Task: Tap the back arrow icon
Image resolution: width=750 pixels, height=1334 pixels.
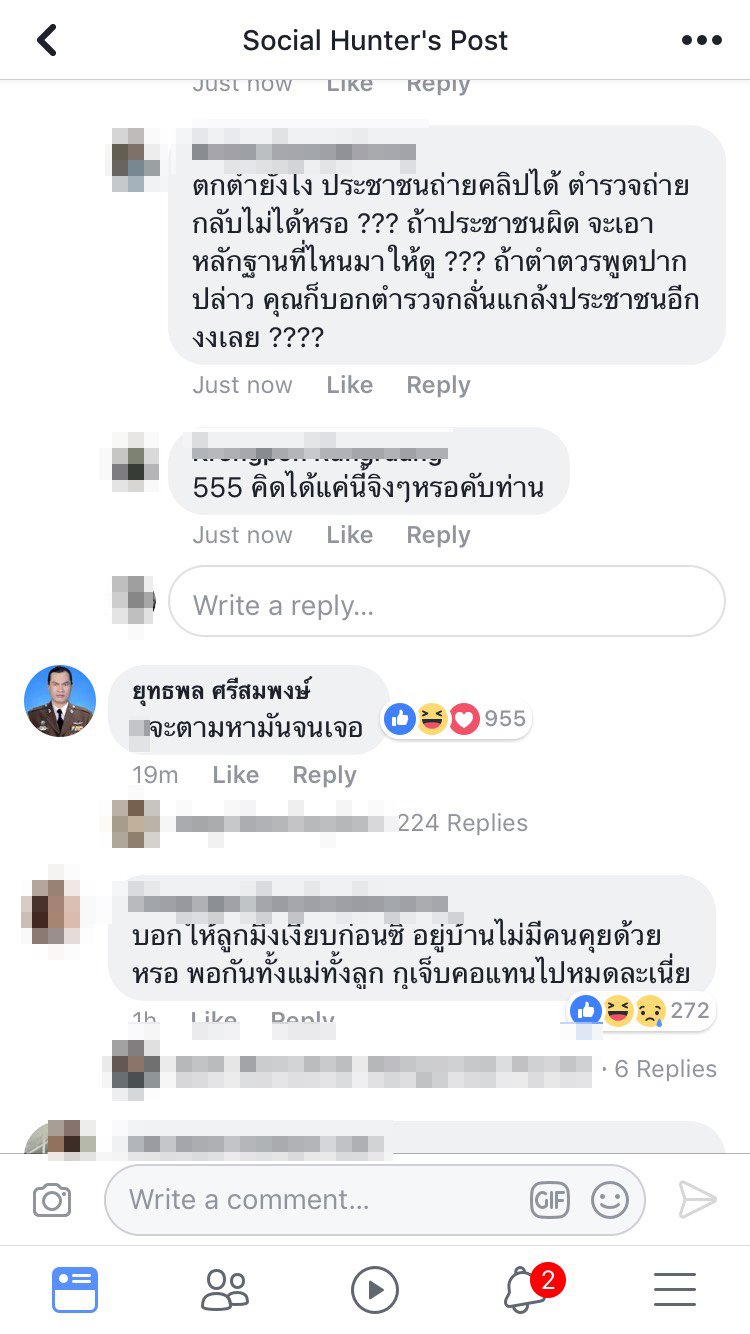Action: point(47,40)
